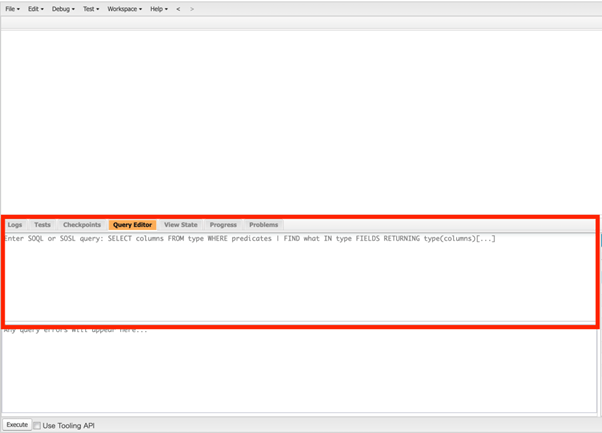The image size is (602, 433).
Task: Open the File menu
Action: pos(12,9)
